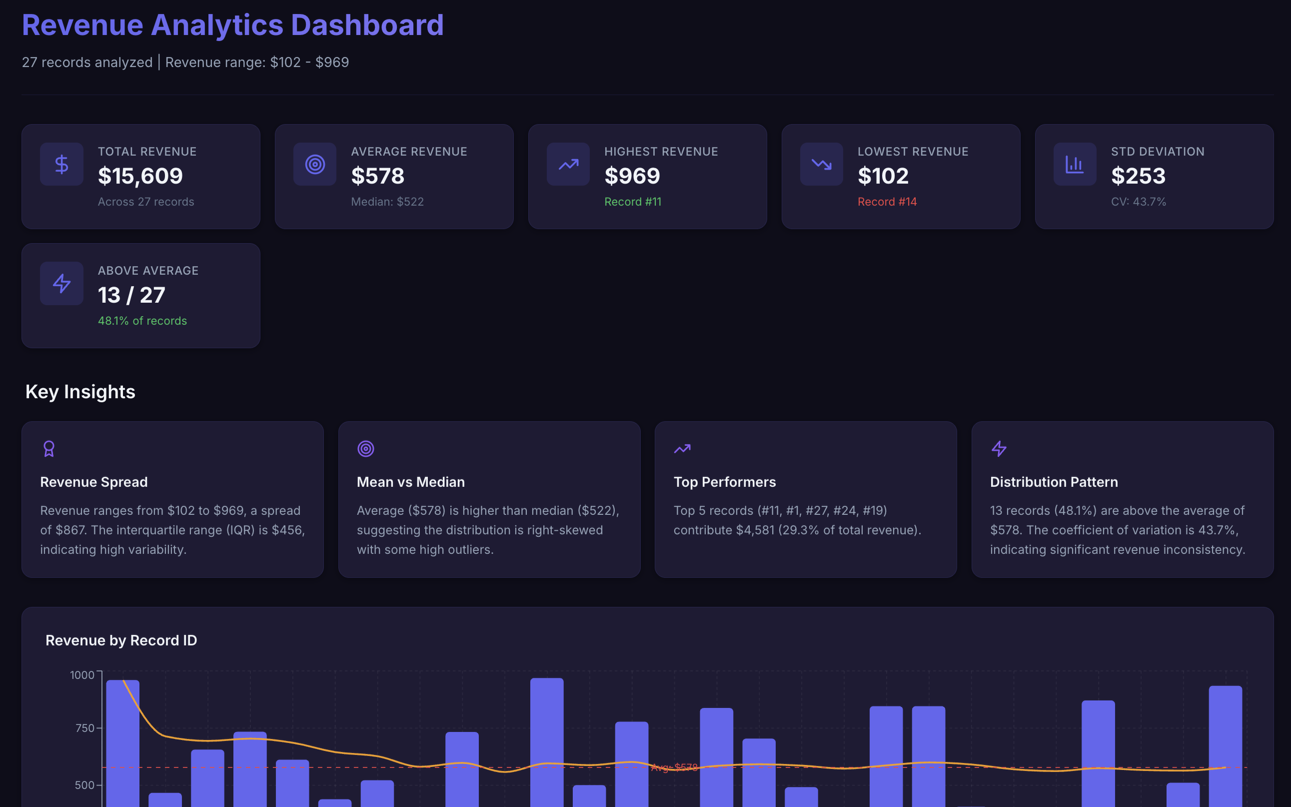The height and width of the screenshot is (807, 1291).
Task: Click the lightning bolt icon in Above Average card
Action: pyautogui.click(x=61, y=283)
